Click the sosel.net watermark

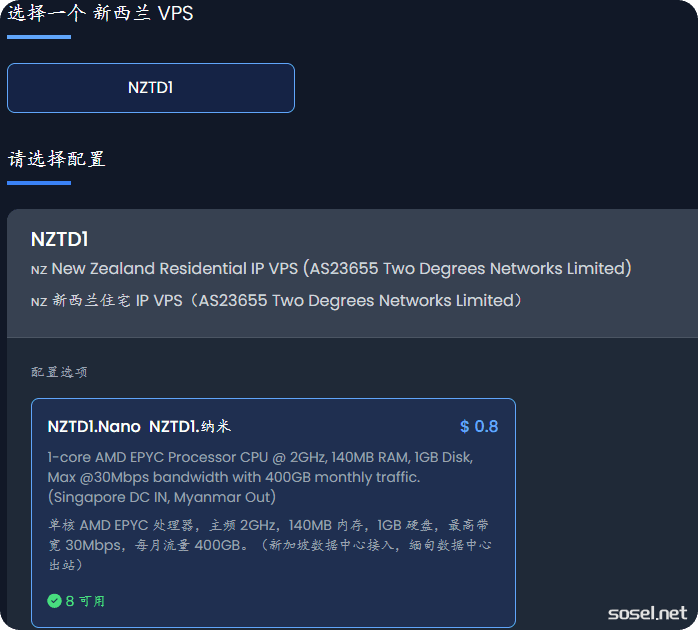(647, 612)
